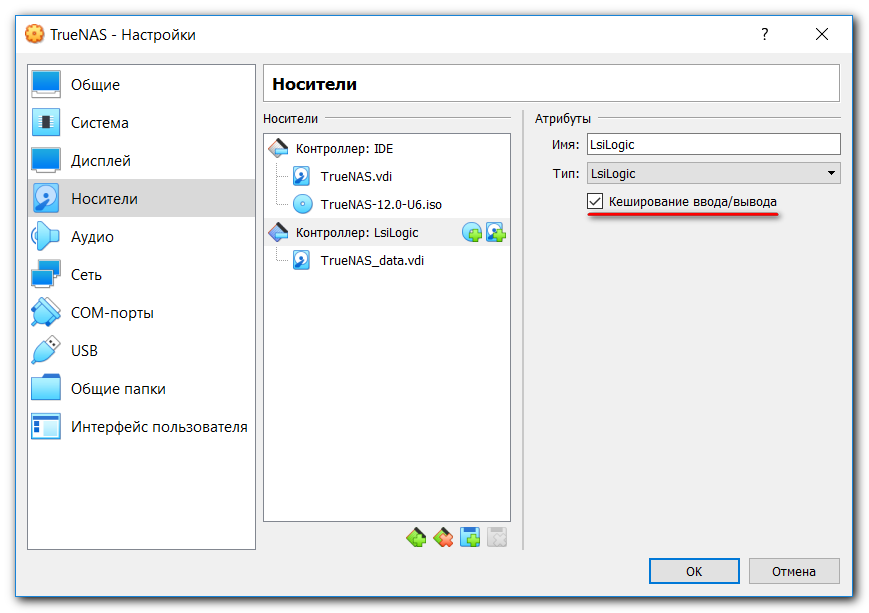Click the Общие monitor icon
The image size is (869, 613).
pyautogui.click(x=46, y=84)
